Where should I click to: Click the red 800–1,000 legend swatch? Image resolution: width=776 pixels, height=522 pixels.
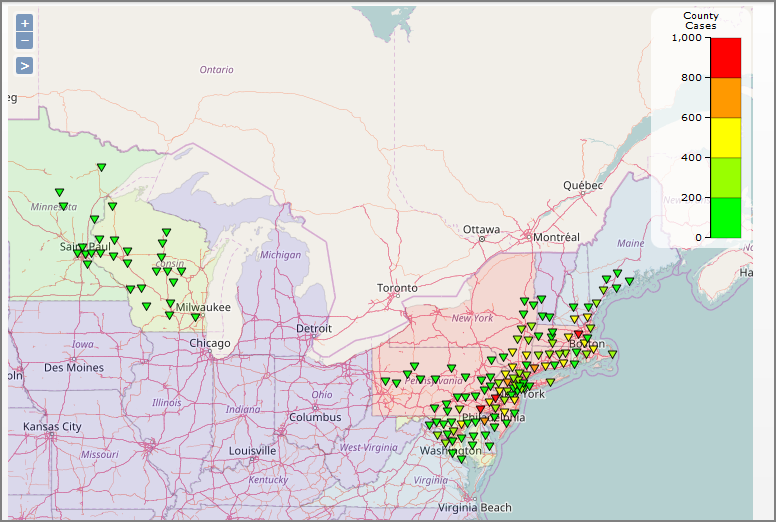pyautogui.click(x=725, y=57)
